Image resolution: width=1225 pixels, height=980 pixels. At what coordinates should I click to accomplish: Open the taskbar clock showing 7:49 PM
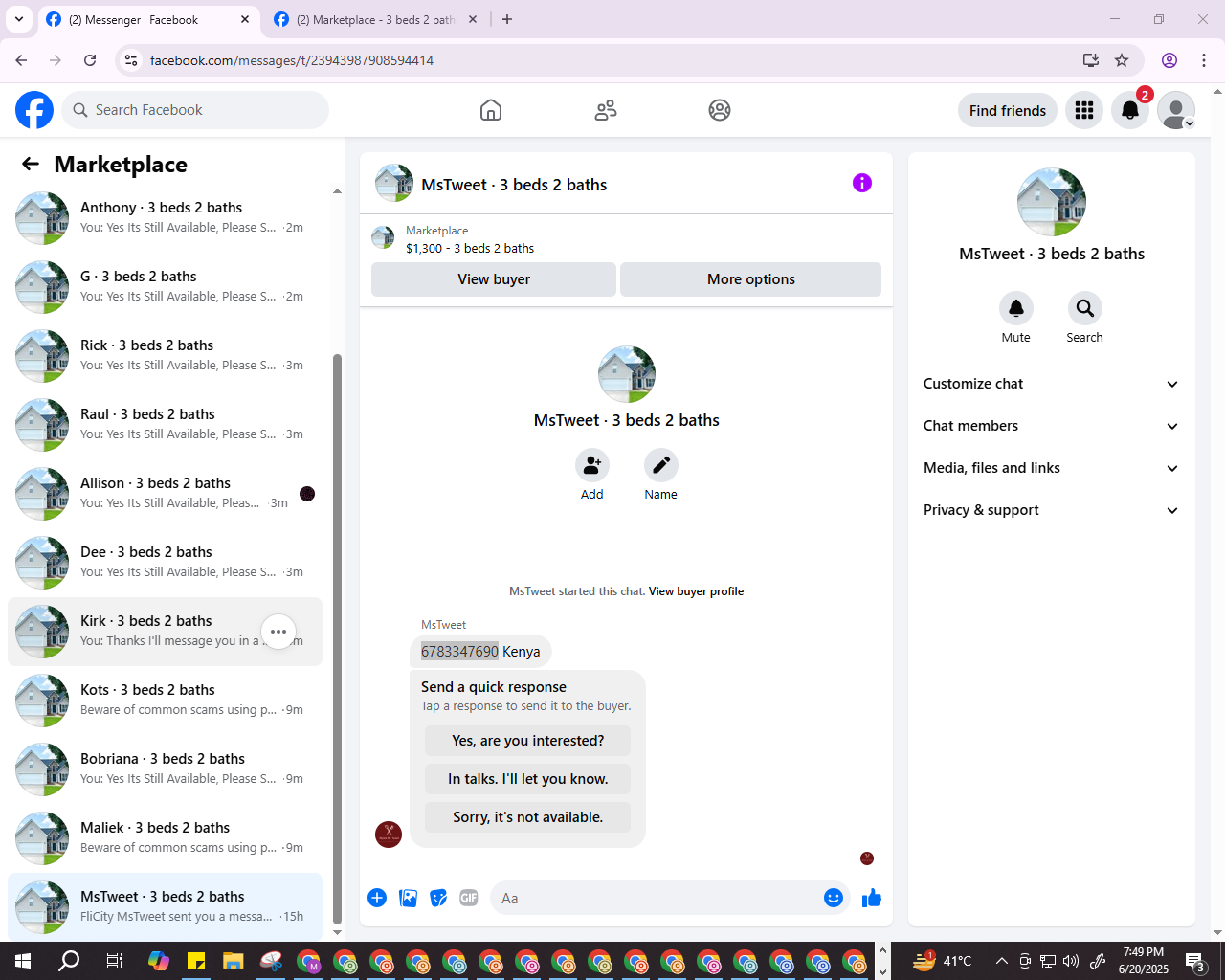[x=1144, y=961]
